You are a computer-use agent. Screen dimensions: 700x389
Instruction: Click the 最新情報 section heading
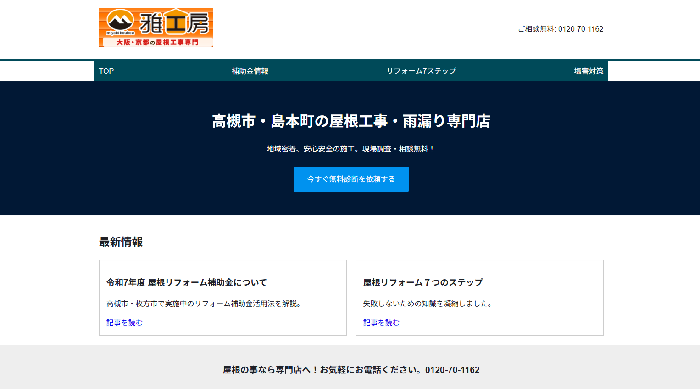[121, 242]
